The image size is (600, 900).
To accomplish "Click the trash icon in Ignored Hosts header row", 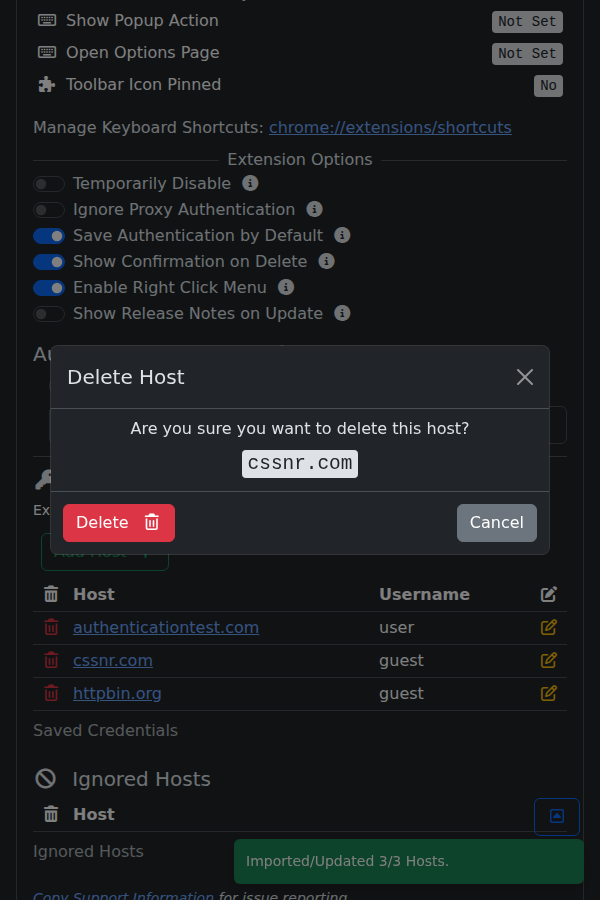I will tap(50, 814).
